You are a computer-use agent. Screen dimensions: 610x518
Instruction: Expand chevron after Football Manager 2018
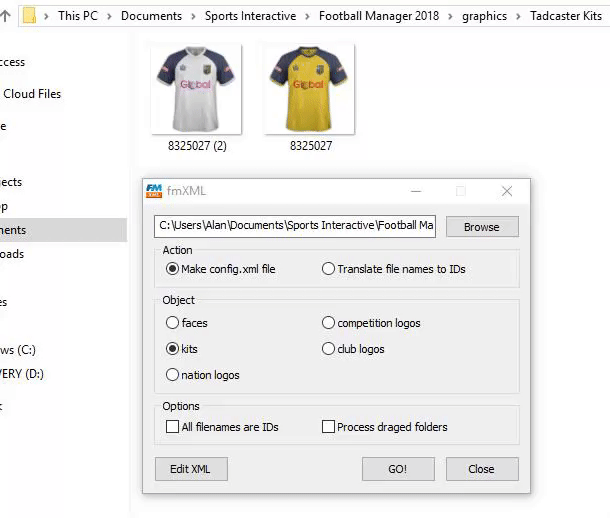[450, 16]
